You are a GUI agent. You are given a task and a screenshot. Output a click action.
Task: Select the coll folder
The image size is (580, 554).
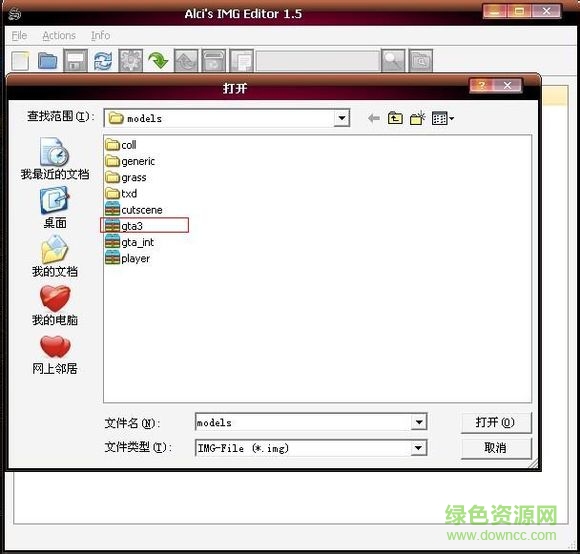click(x=121, y=145)
